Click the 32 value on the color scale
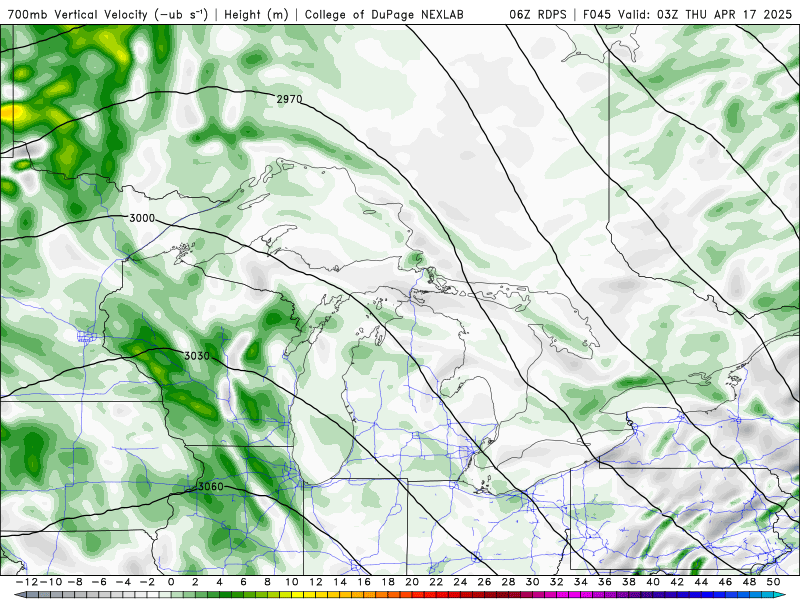This screenshot has height=600, width=800. [x=557, y=582]
